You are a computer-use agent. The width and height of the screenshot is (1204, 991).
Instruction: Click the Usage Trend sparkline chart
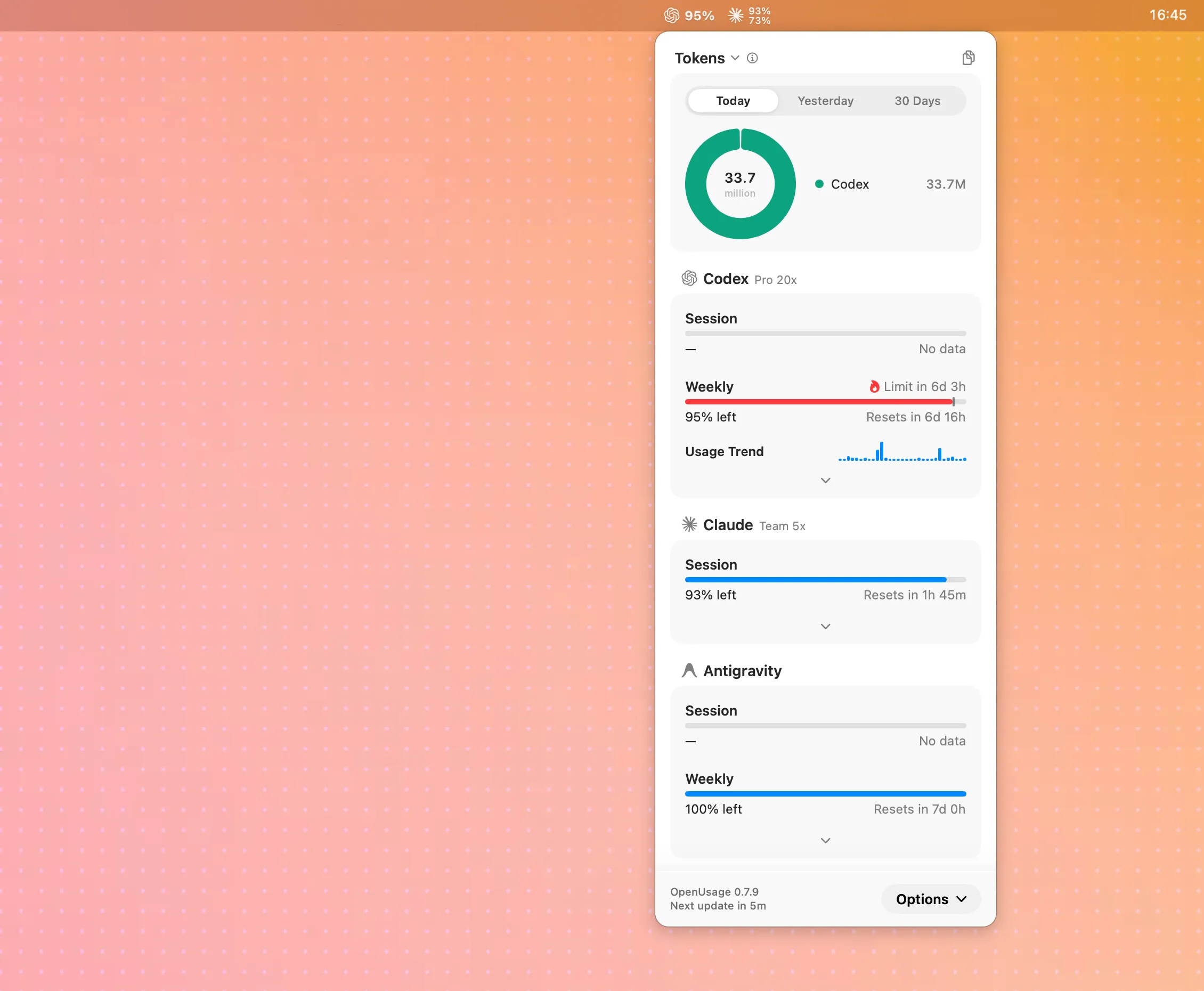pos(902,452)
